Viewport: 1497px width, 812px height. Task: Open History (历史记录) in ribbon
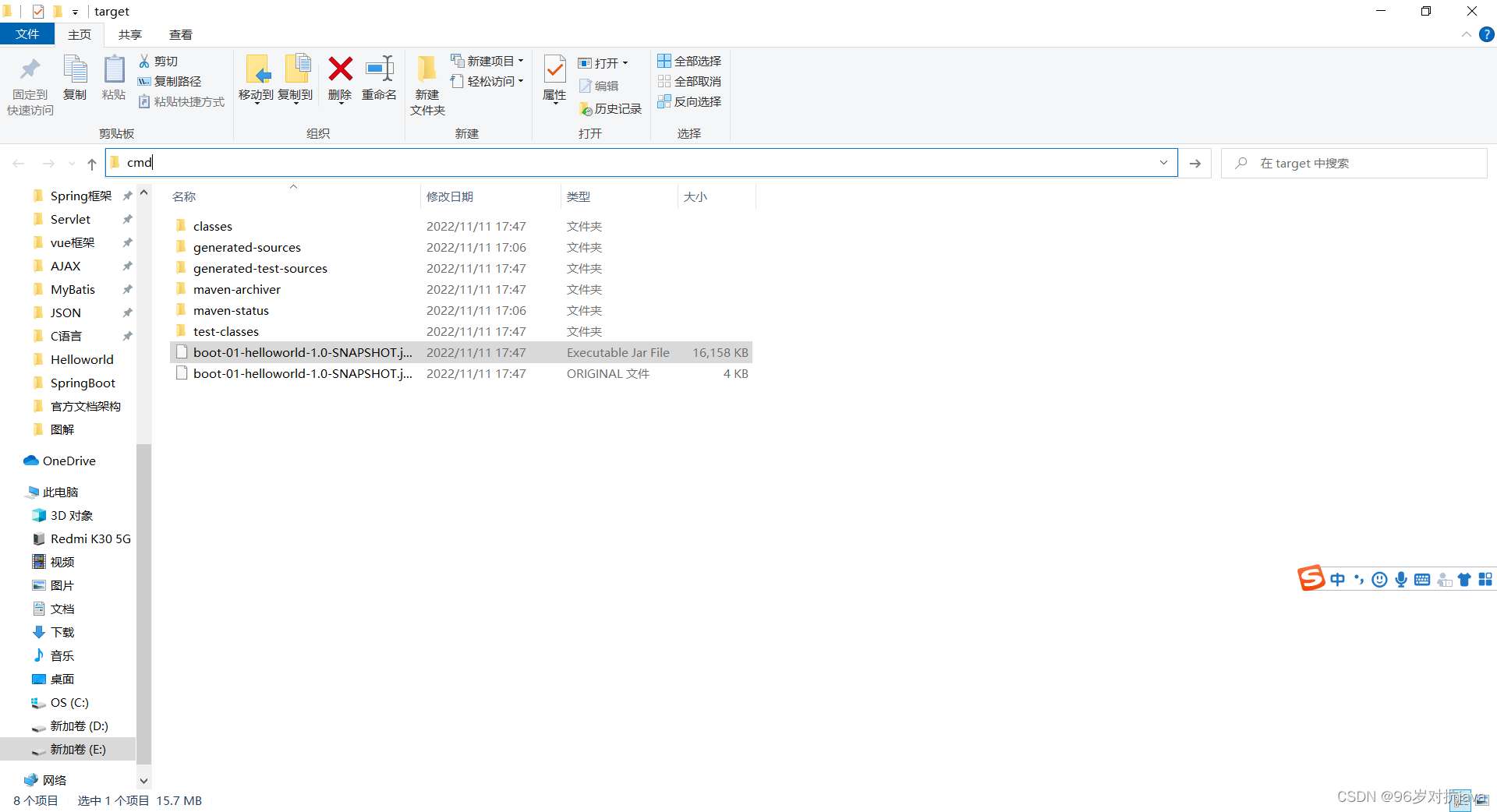(x=610, y=109)
